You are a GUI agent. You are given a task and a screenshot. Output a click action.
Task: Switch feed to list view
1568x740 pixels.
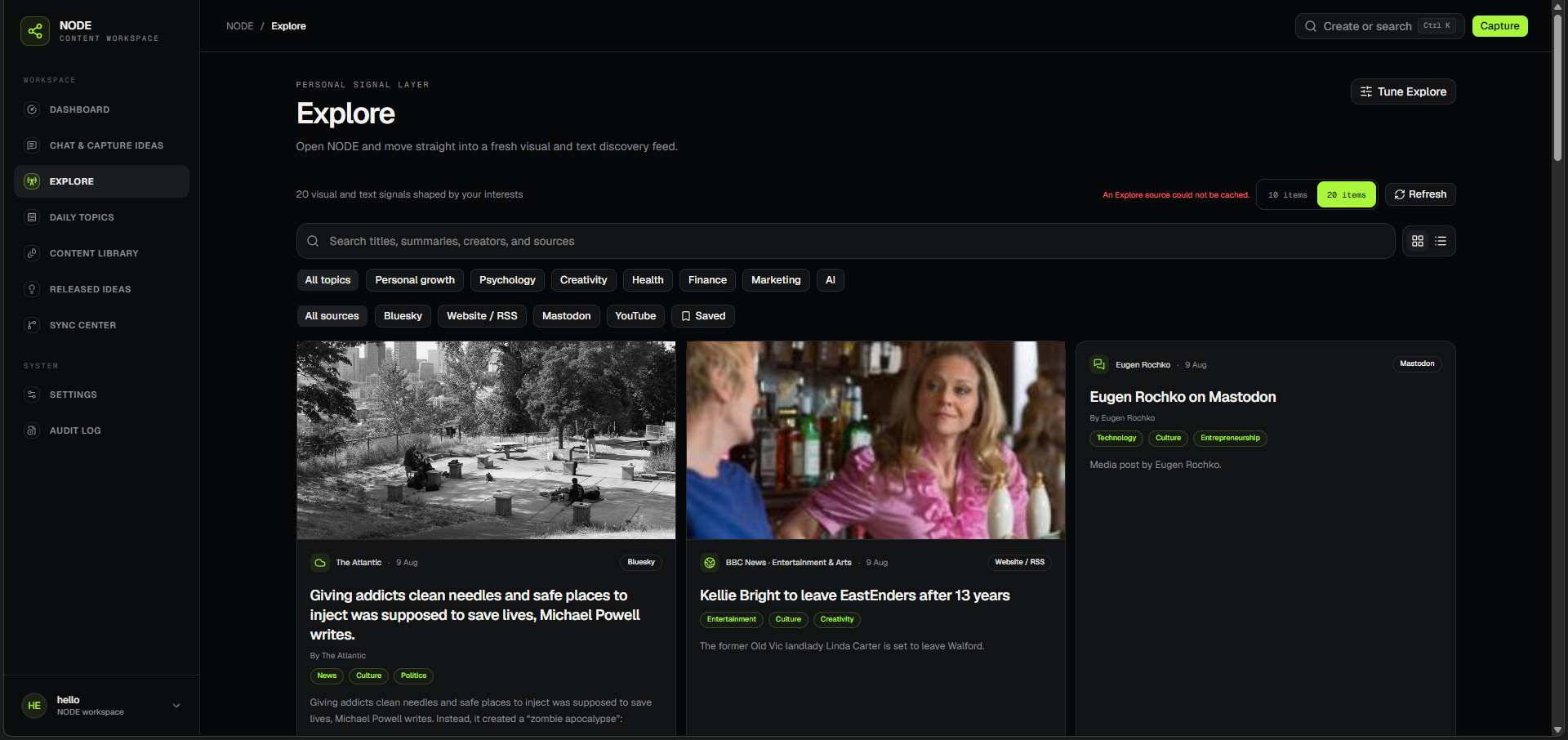click(1441, 241)
